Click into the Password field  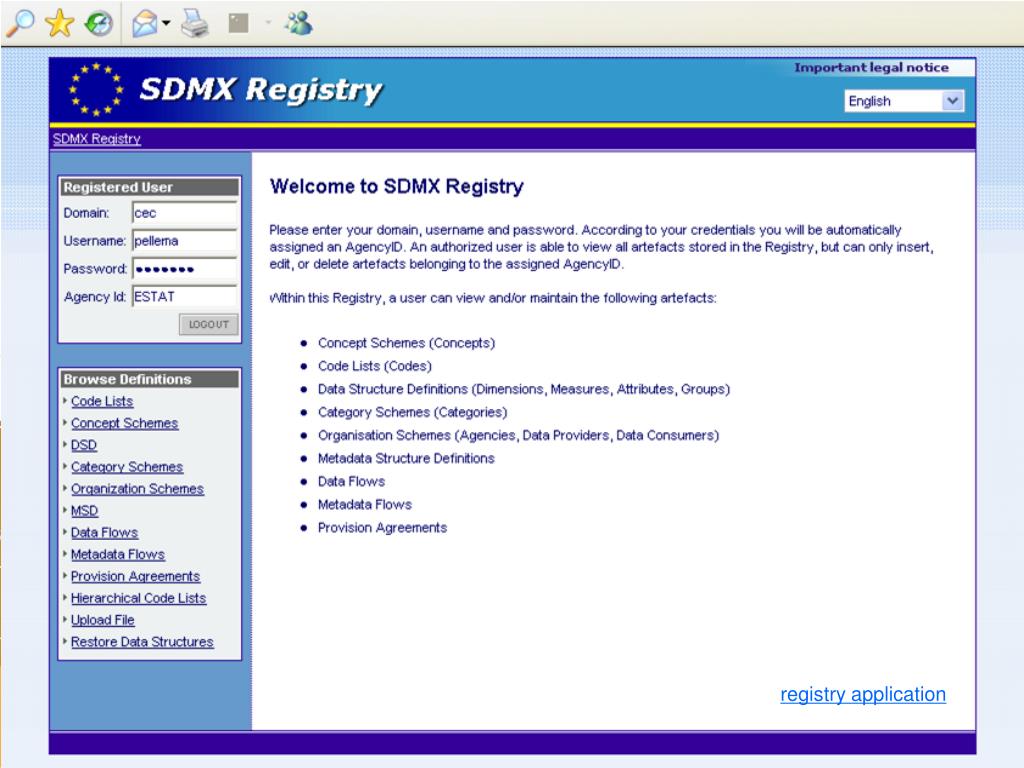[184, 268]
